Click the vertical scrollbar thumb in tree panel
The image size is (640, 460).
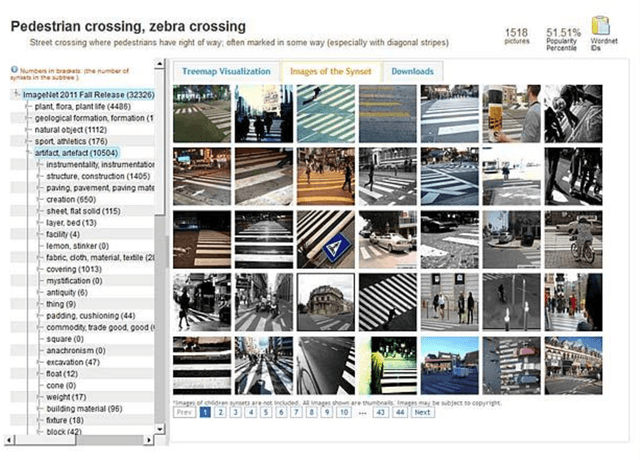(x=160, y=141)
